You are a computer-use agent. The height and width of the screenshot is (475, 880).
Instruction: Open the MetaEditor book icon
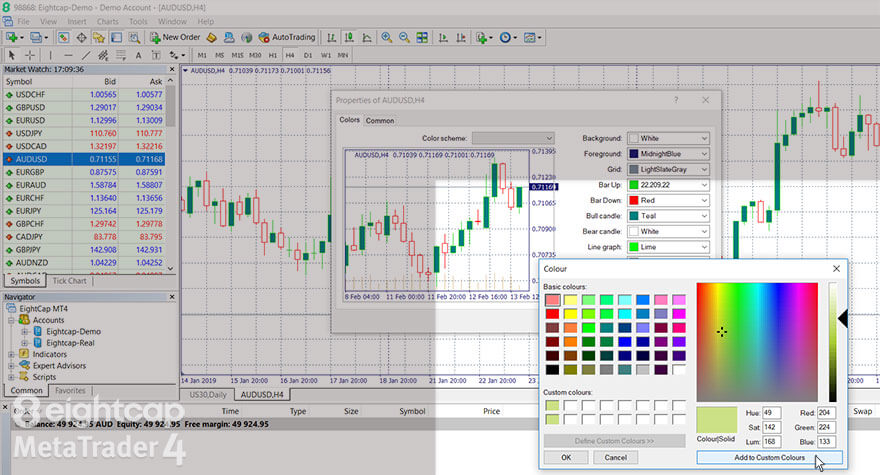click(212, 38)
